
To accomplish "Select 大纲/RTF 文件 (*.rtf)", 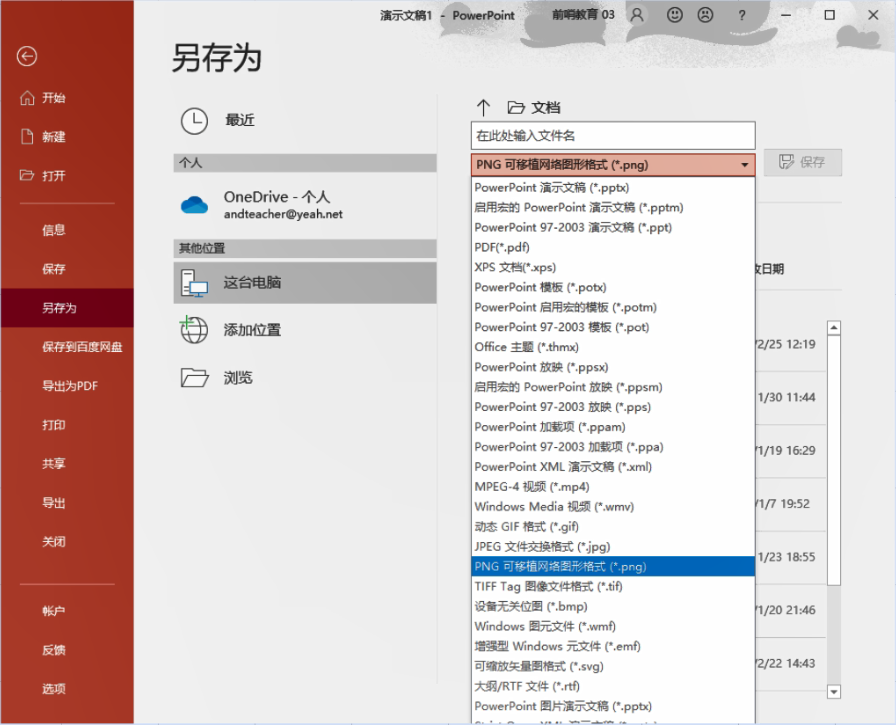I will click(613, 686).
